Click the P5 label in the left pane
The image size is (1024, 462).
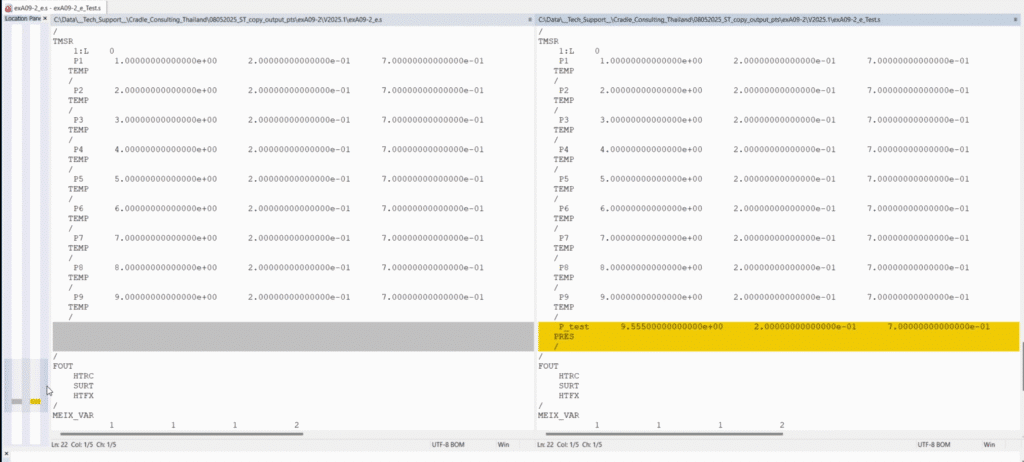78,179
